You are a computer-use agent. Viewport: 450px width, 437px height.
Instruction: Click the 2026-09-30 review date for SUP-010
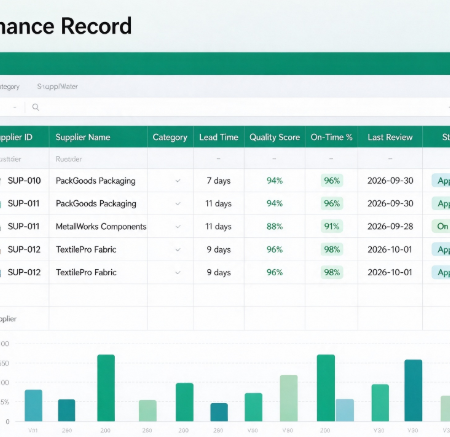(390, 181)
